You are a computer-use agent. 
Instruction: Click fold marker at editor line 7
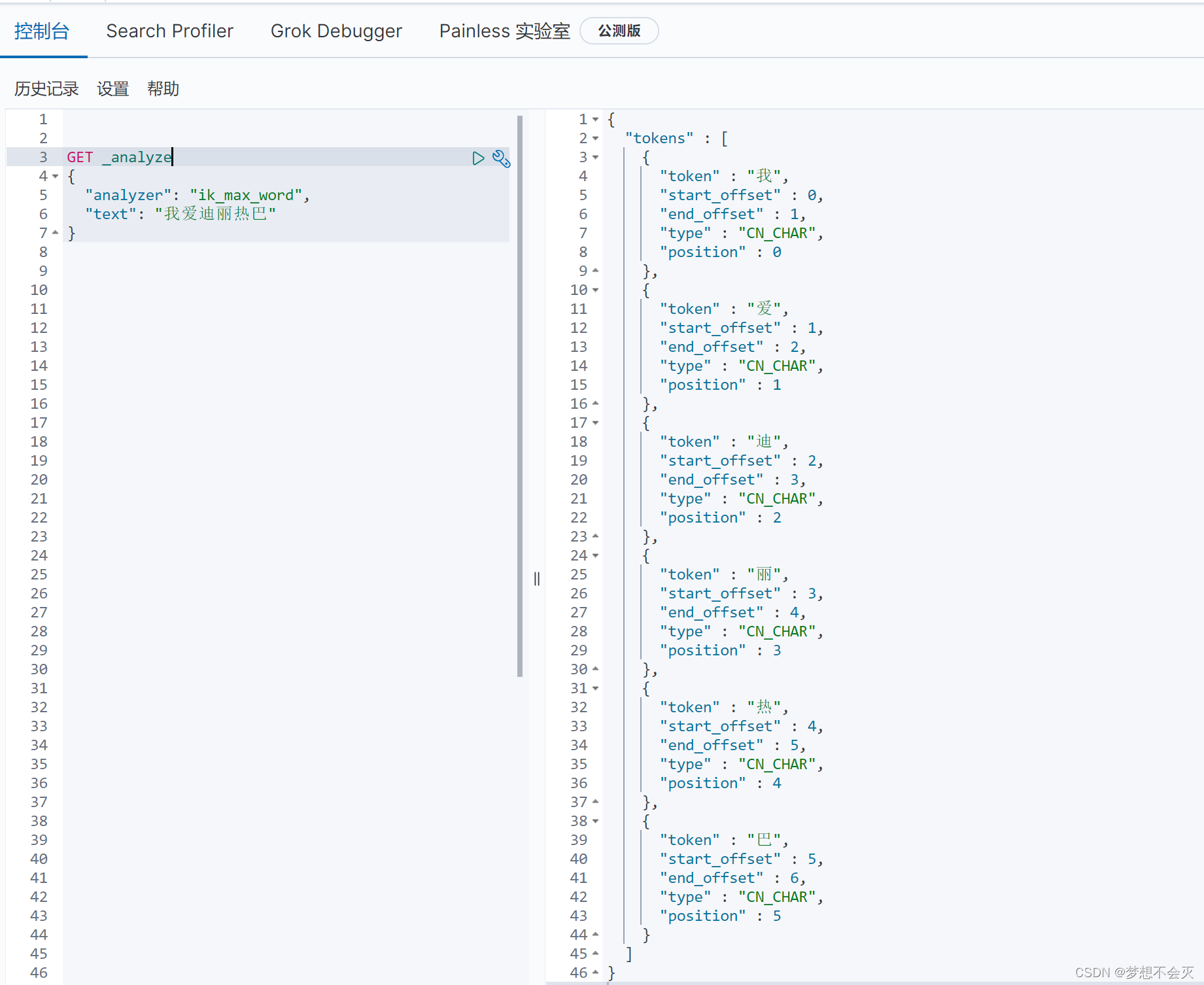tap(56, 233)
